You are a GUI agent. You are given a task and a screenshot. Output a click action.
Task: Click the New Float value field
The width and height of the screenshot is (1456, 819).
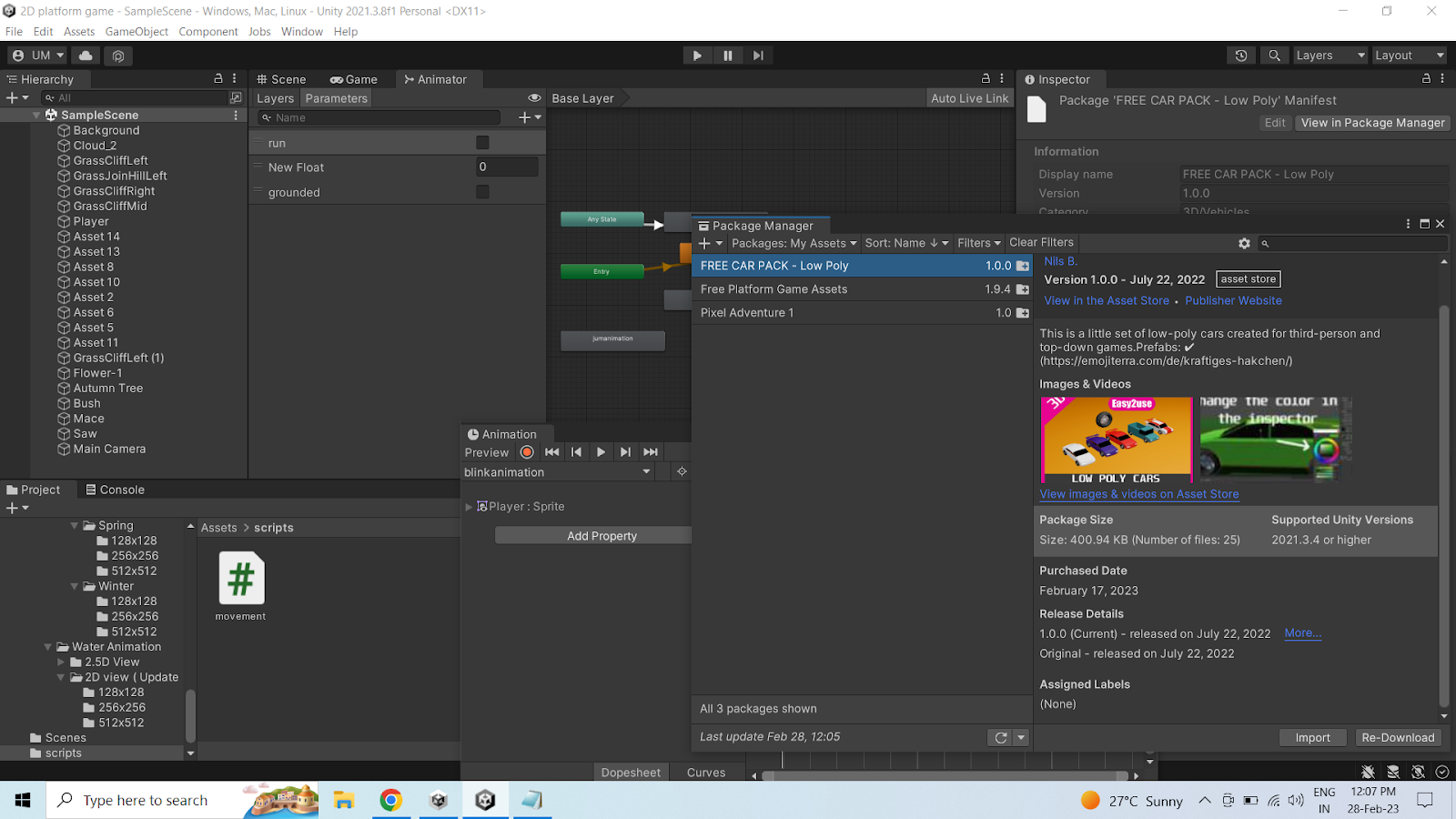tap(507, 167)
